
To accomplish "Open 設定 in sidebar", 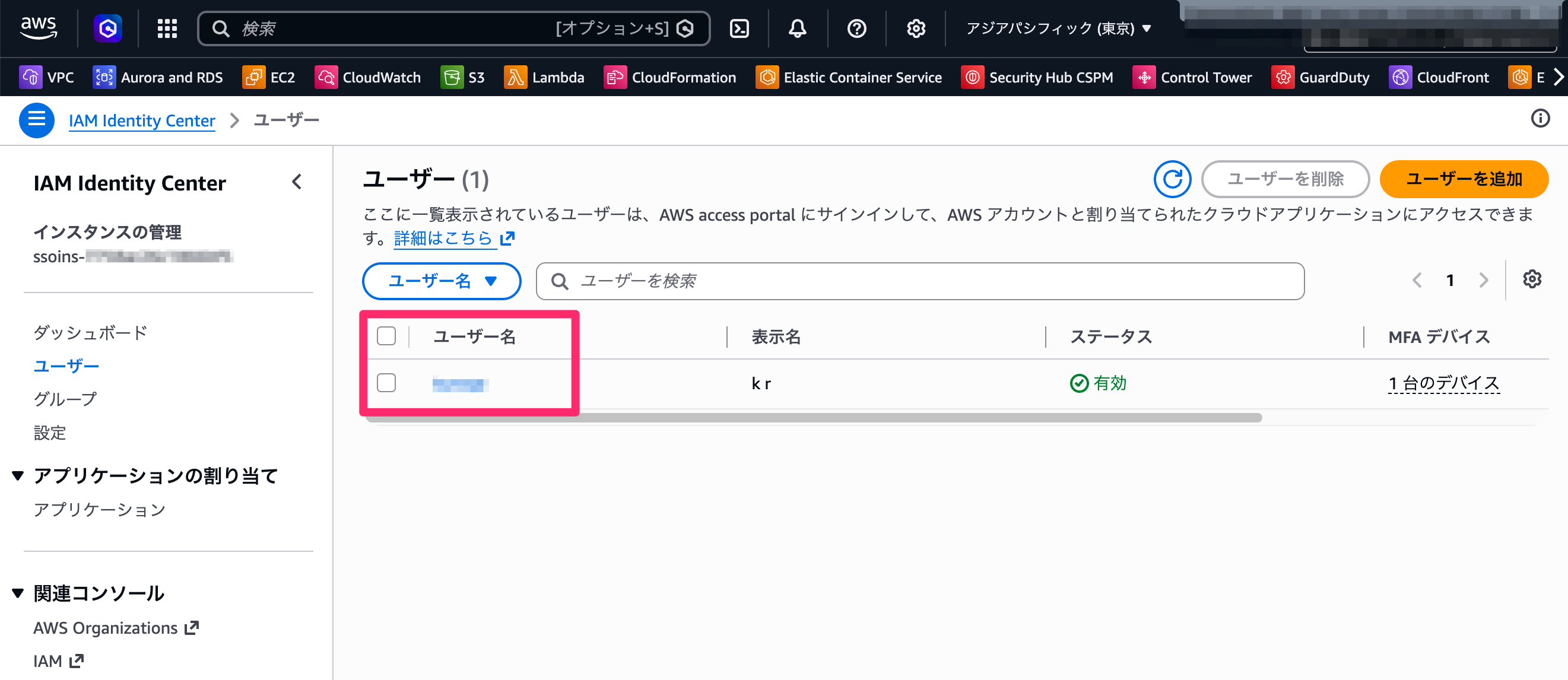I will tap(50, 432).
